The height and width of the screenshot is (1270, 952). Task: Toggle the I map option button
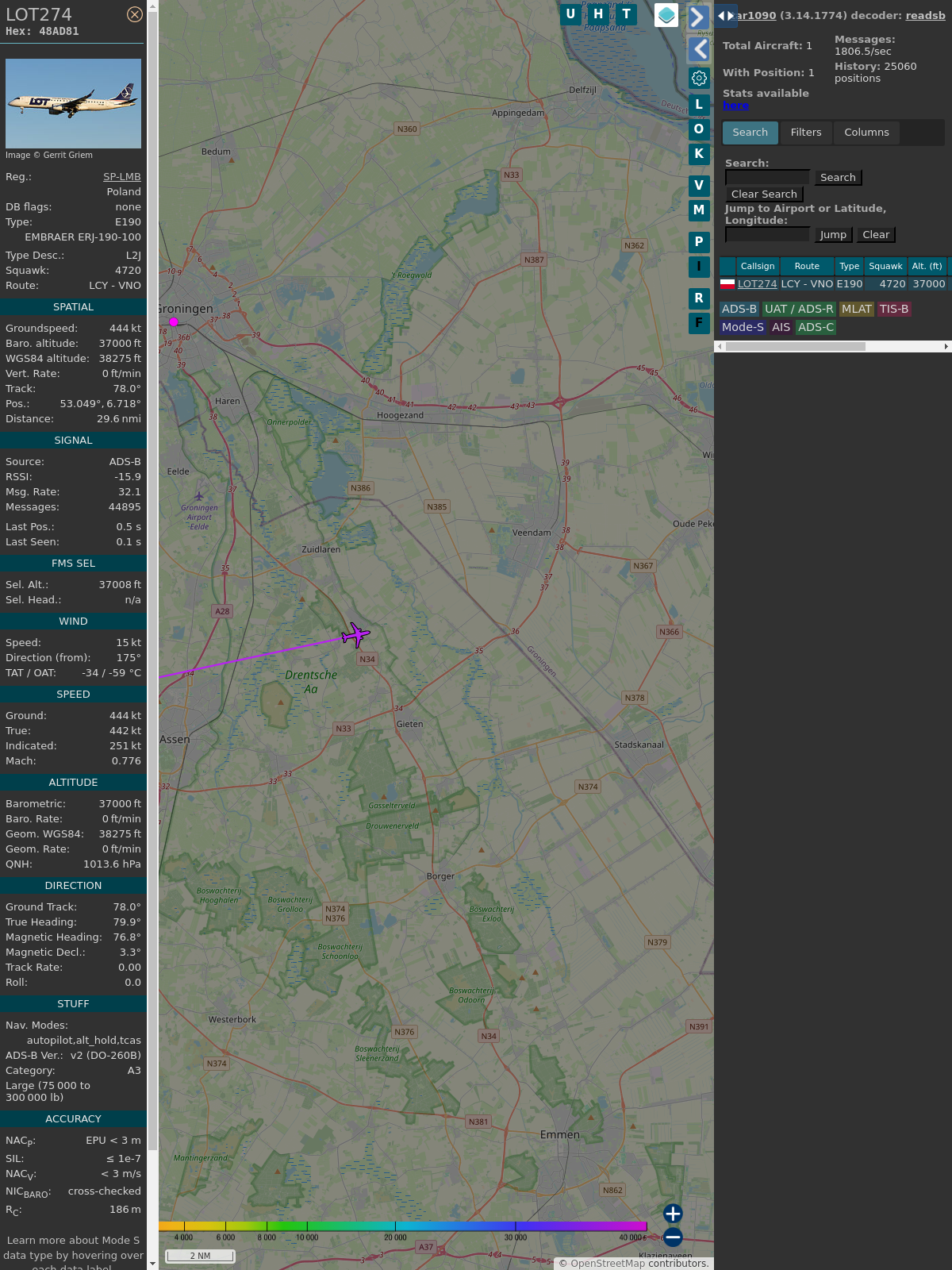click(699, 267)
